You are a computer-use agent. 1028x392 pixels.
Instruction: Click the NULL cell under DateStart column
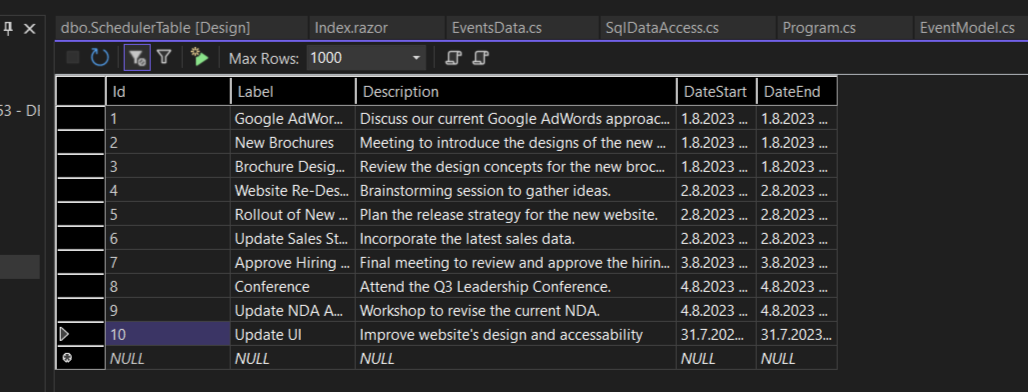(717, 358)
